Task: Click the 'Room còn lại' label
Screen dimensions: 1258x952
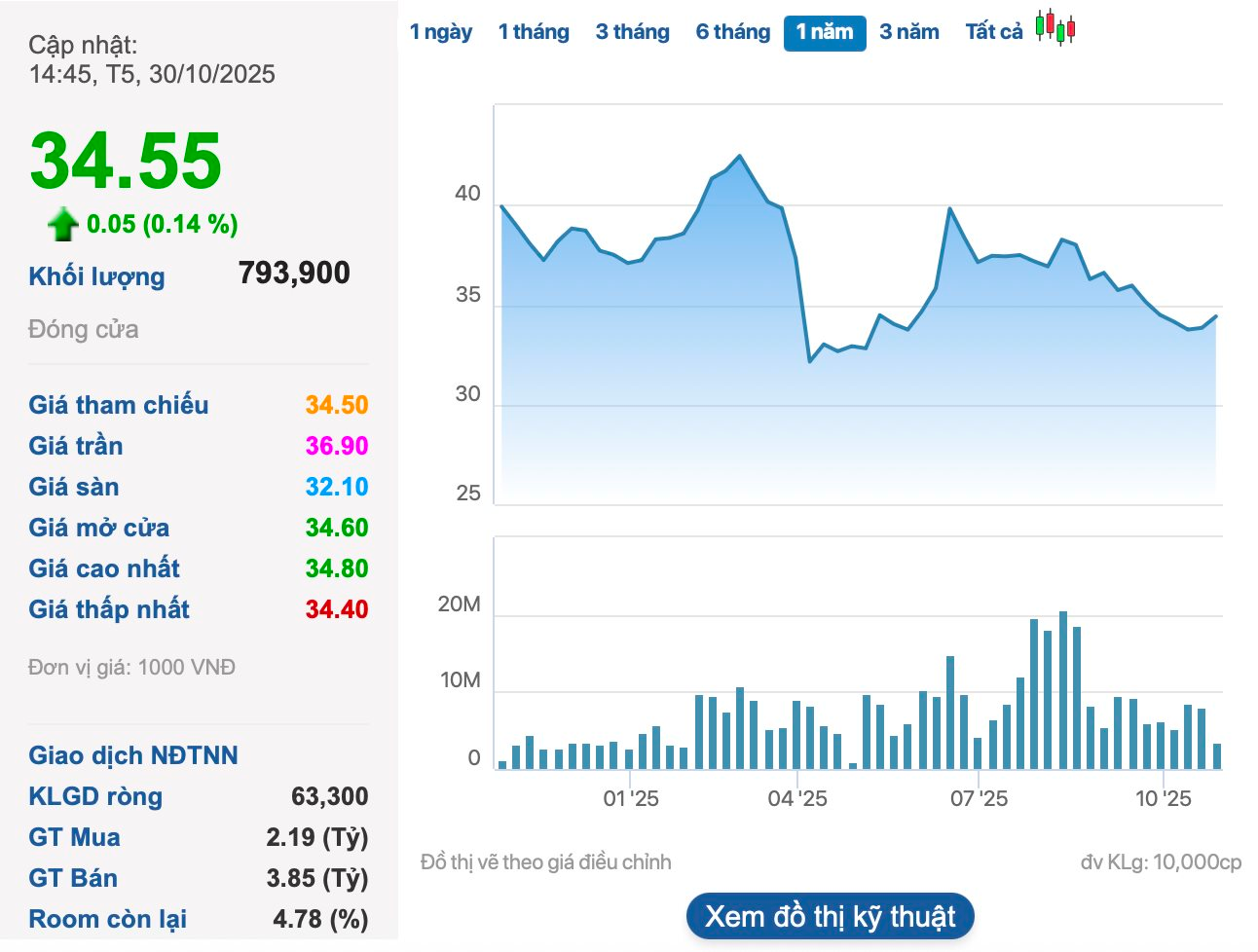Action: 108,919
